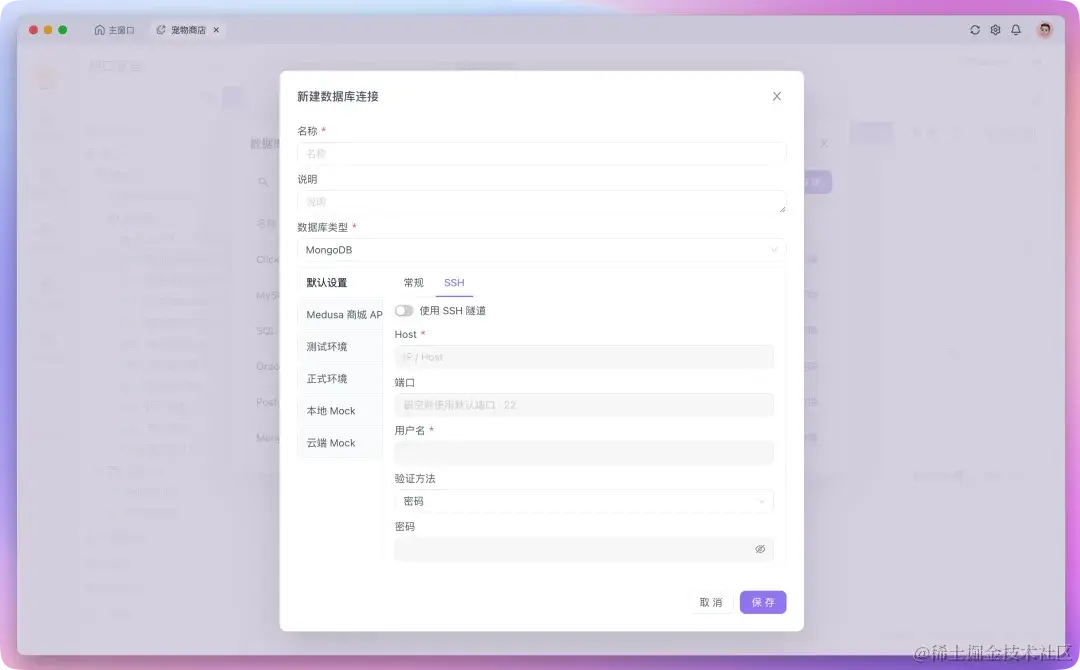Click the home icon on the 主窗口 tab

click(x=100, y=30)
